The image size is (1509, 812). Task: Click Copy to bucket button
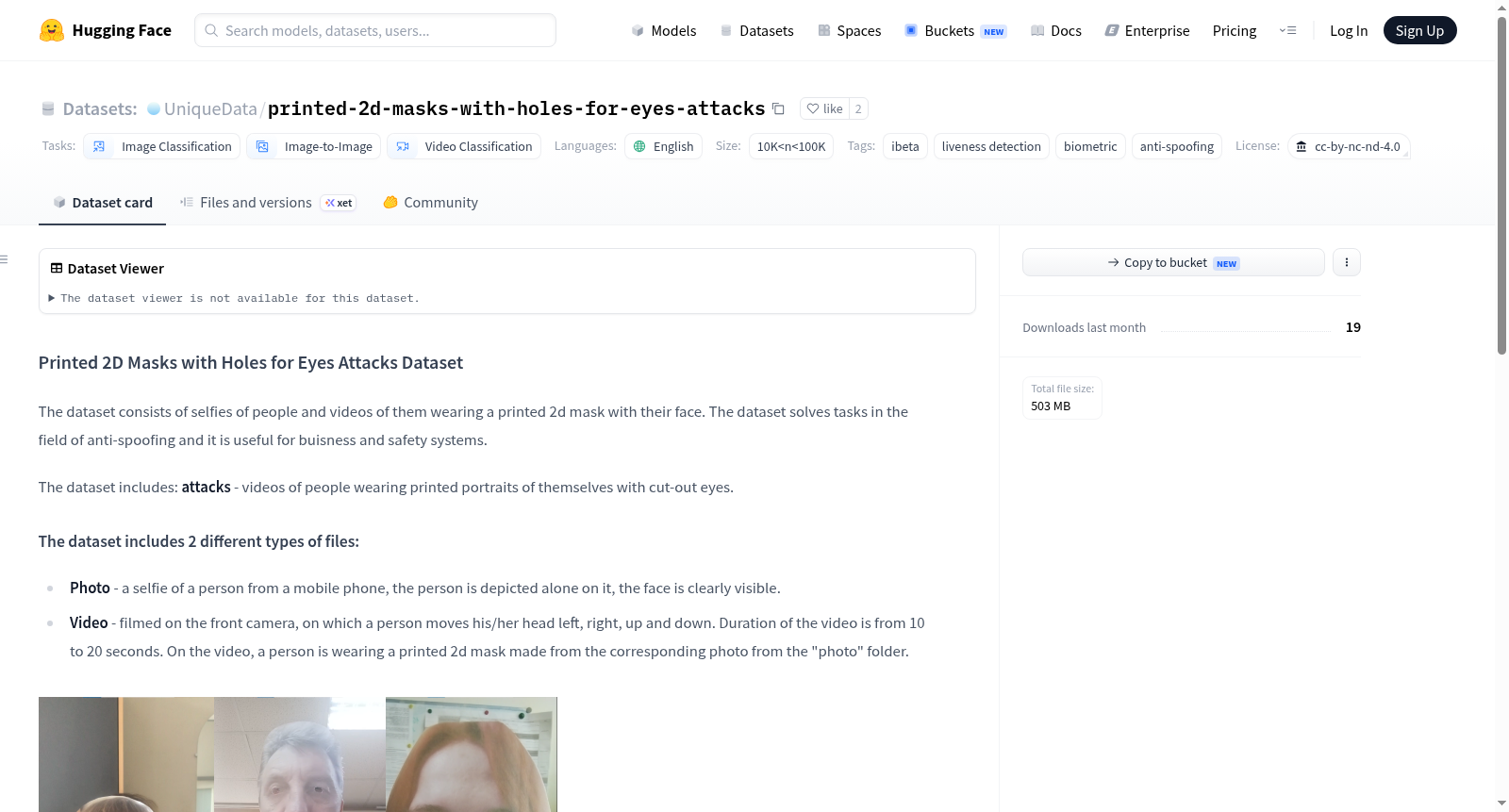(1173, 262)
